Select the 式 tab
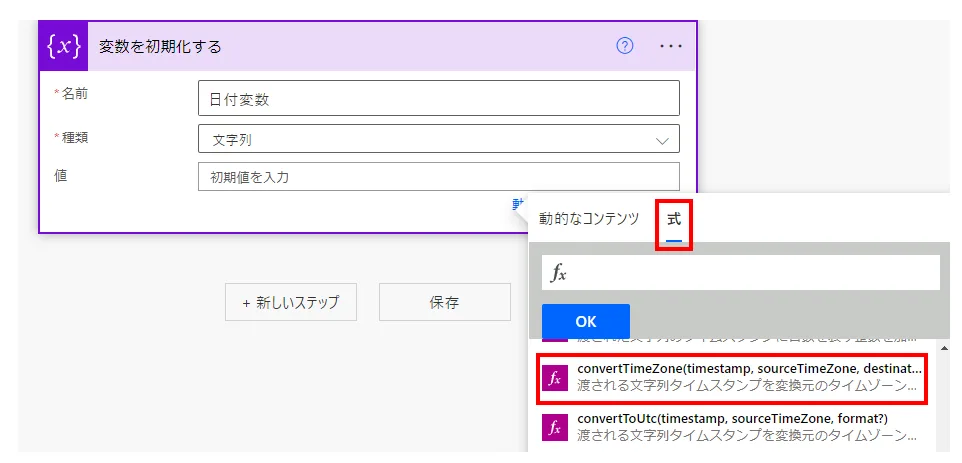962x463 pixels. (674, 218)
